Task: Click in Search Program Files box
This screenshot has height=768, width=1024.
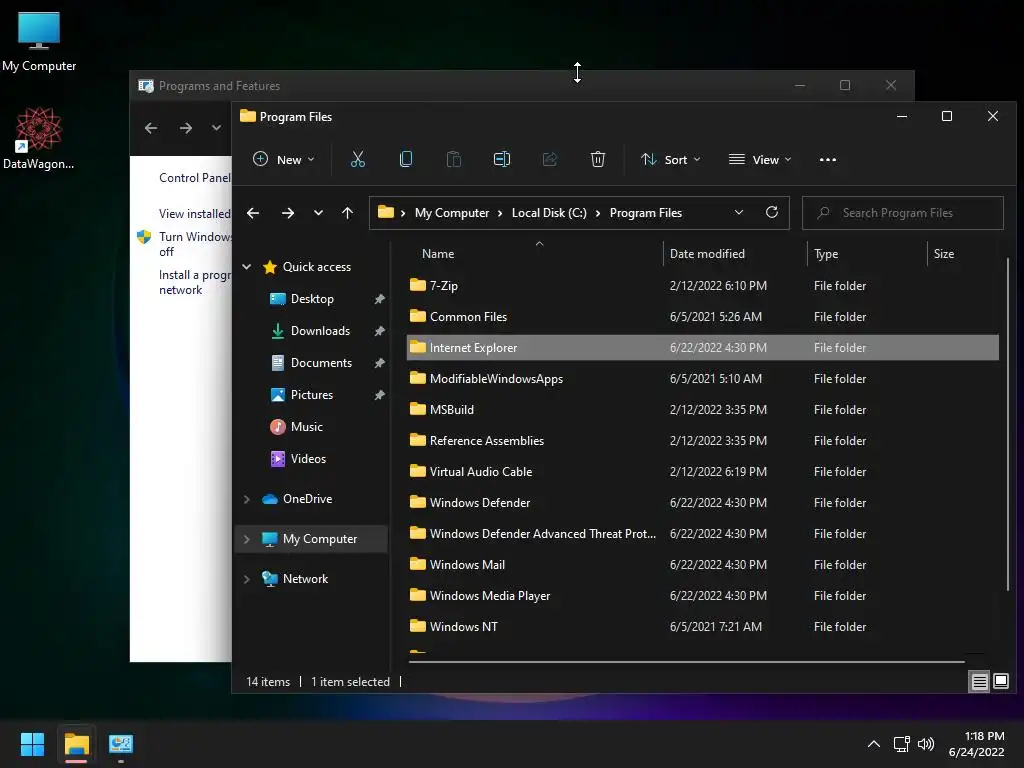Action: [903, 213]
